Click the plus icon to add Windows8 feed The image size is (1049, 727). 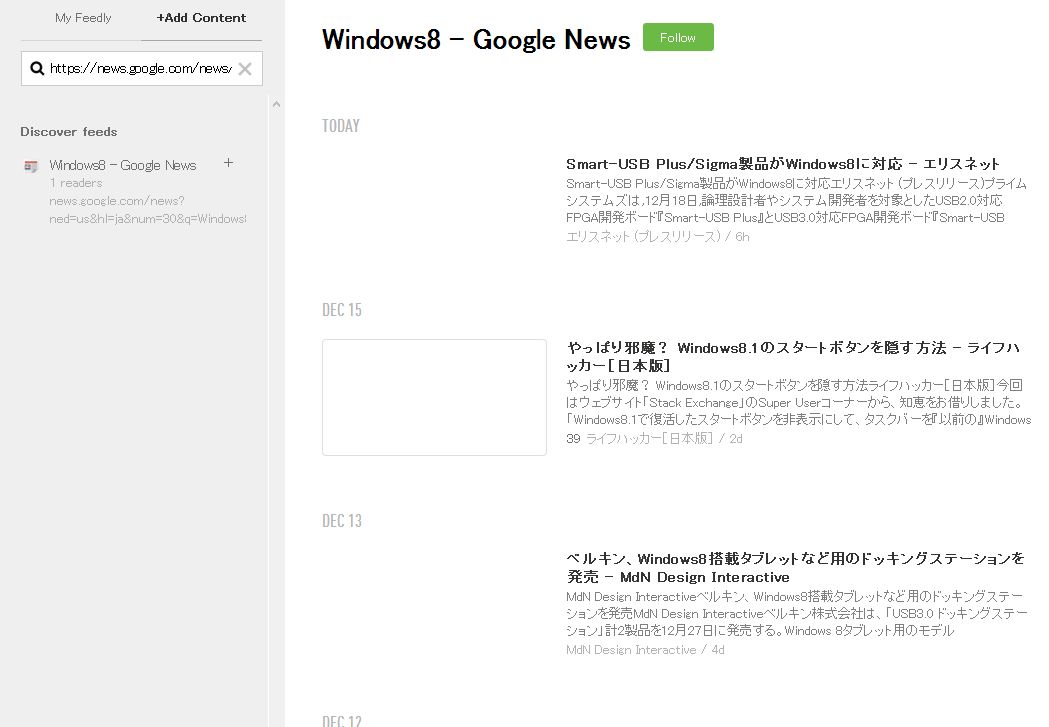click(x=228, y=163)
